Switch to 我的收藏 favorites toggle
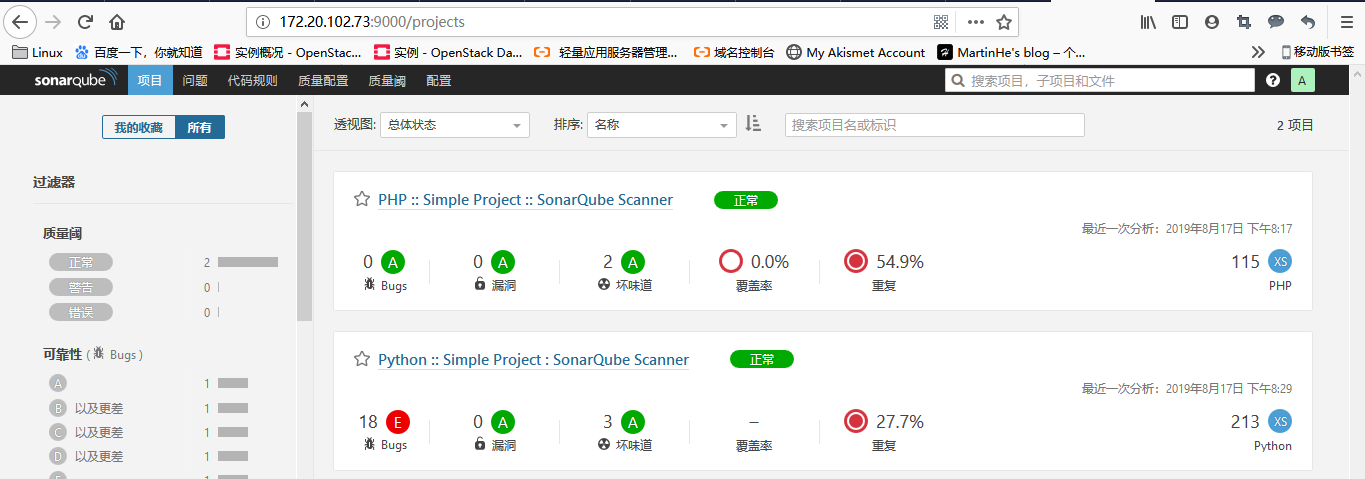This screenshot has height=479, width=1365. coord(138,127)
